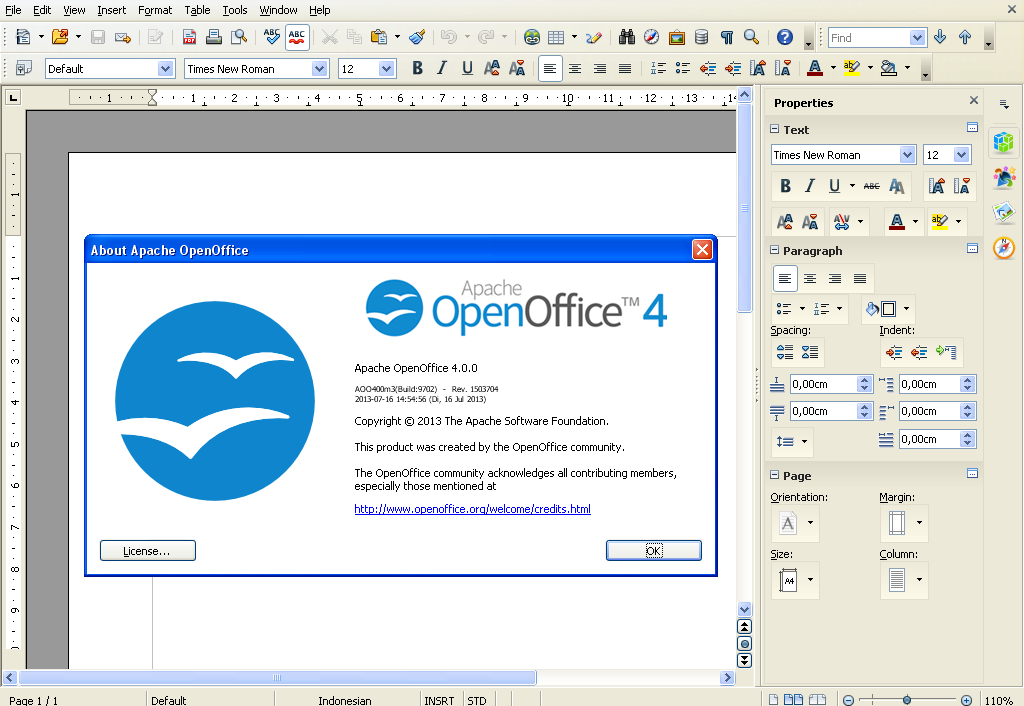This screenshot has width=1024, height=706.
Task: Click the Indonesian language status bar field
Action: [345, 700]
